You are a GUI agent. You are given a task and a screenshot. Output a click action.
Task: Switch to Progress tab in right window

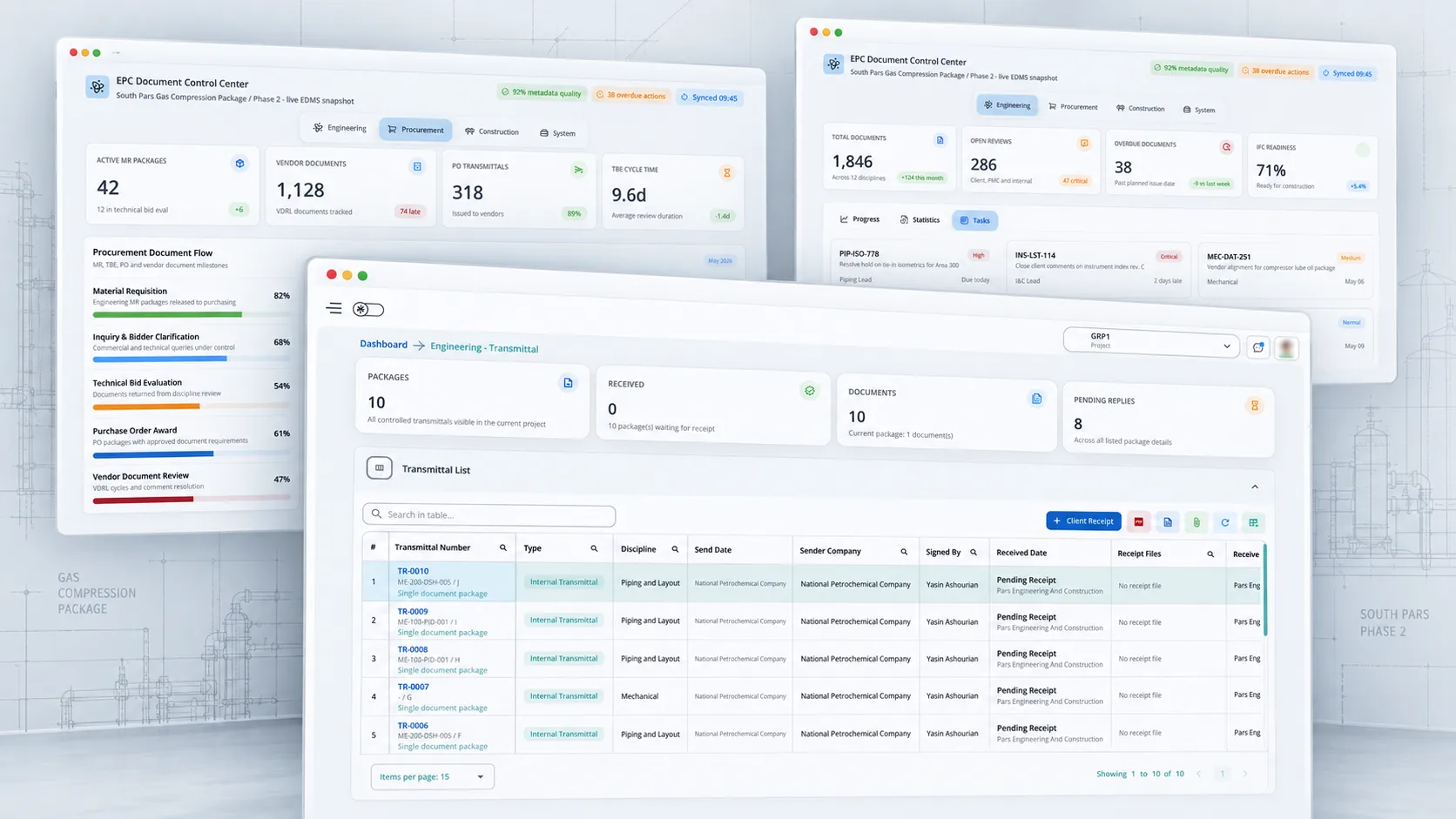(859, 218)
